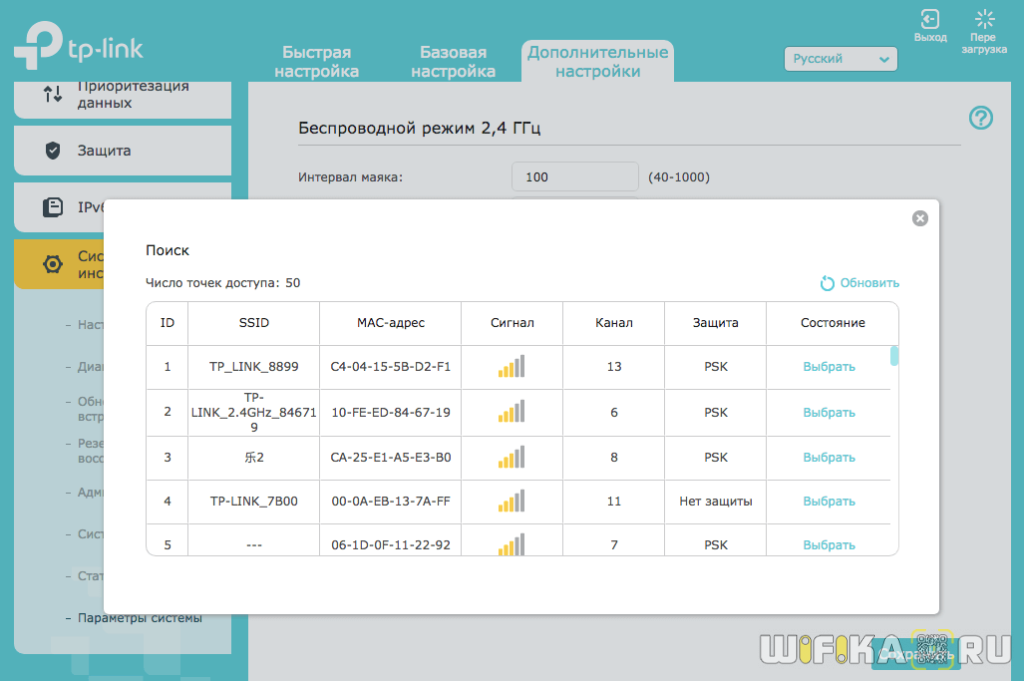Click the reboot (Перезагрузка) icon
Viewport: 1024px width, 681px height.
(x=985, y=19)
